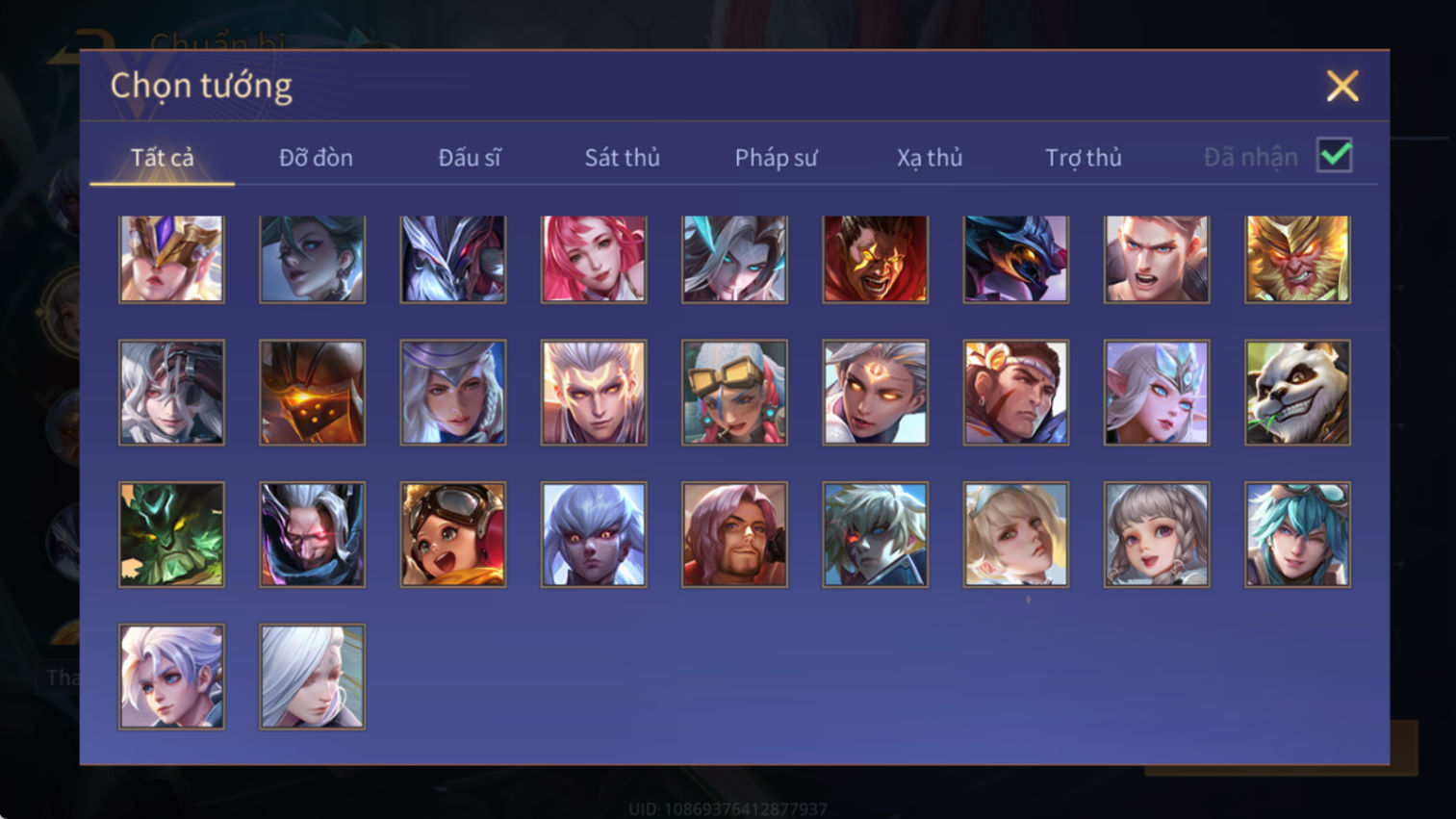Choose the aviator-goggles child hero

point(453,535)
